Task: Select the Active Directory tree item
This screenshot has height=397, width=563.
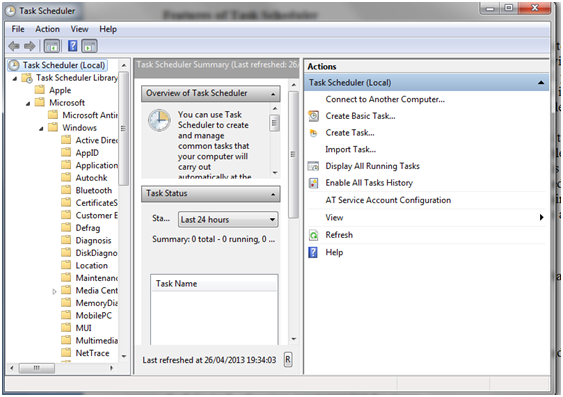Action: 96,140
